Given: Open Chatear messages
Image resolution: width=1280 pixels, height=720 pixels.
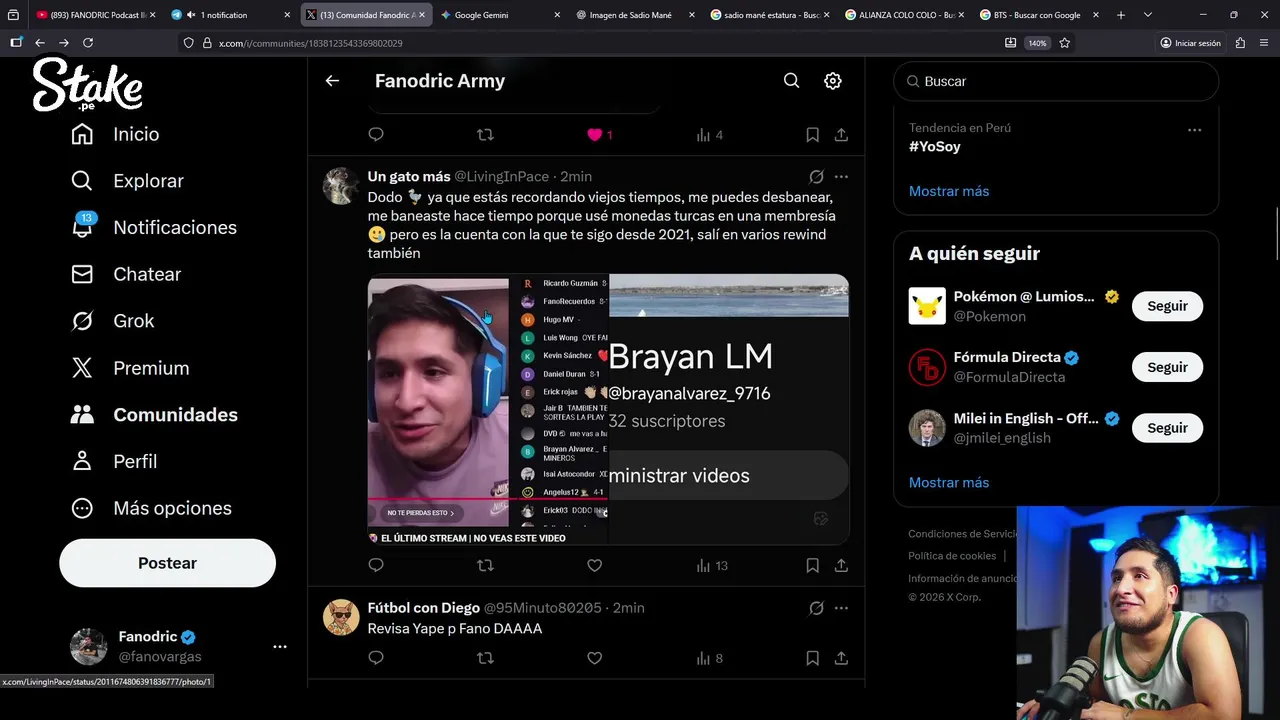Looking at the screenshot, I should [x=126, y=274].
